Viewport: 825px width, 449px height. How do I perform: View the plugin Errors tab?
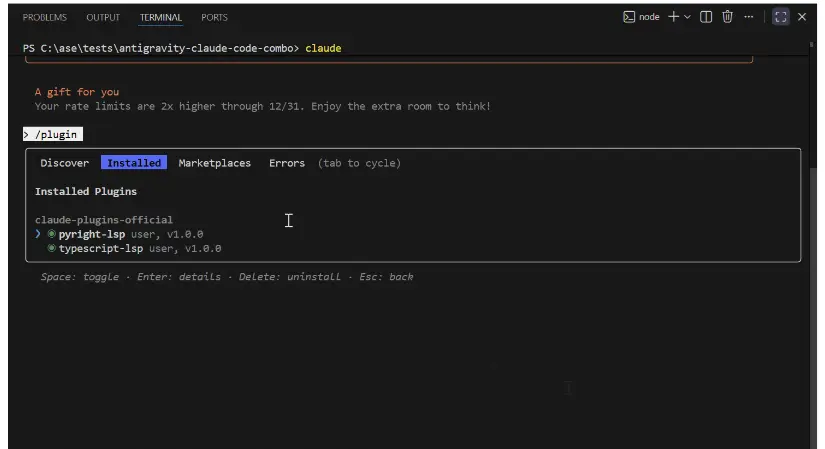pyautogui.click(x=286, y=163)
